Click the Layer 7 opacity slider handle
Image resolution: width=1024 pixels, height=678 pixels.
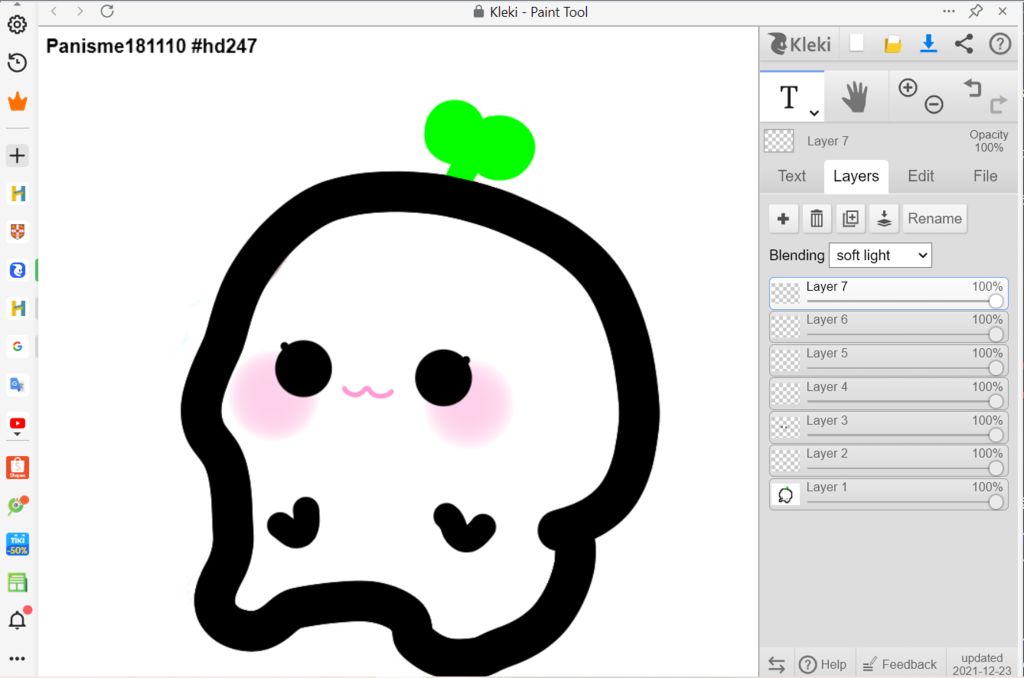pos(996,300)
